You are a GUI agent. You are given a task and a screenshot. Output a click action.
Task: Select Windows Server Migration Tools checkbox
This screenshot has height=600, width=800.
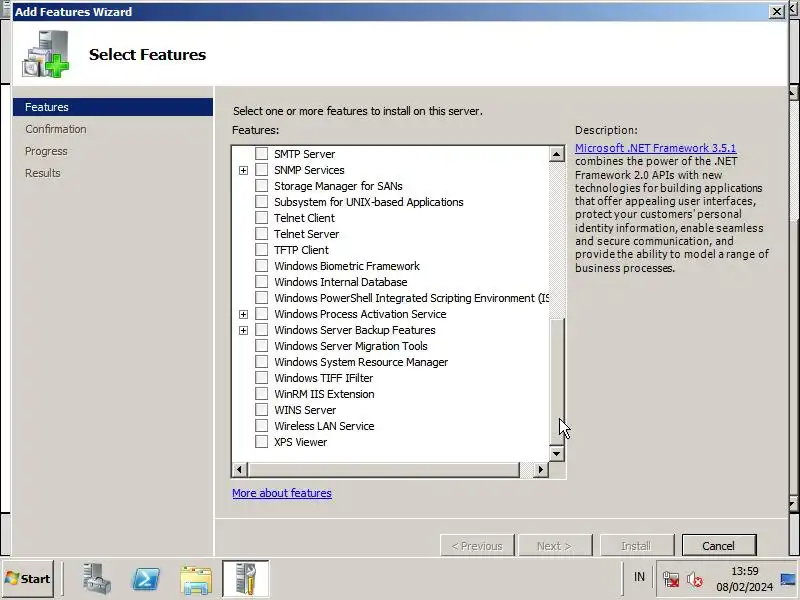tap(261, 345)
